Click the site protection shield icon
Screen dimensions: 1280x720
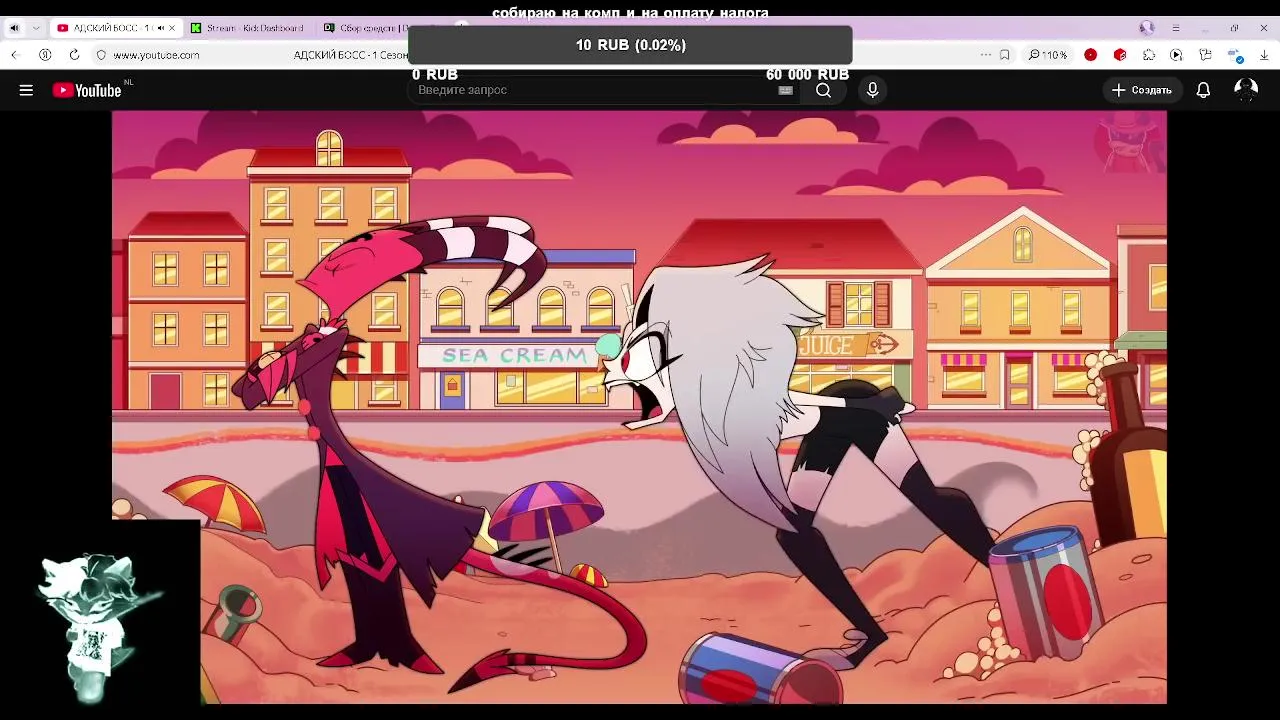(101, 55)
